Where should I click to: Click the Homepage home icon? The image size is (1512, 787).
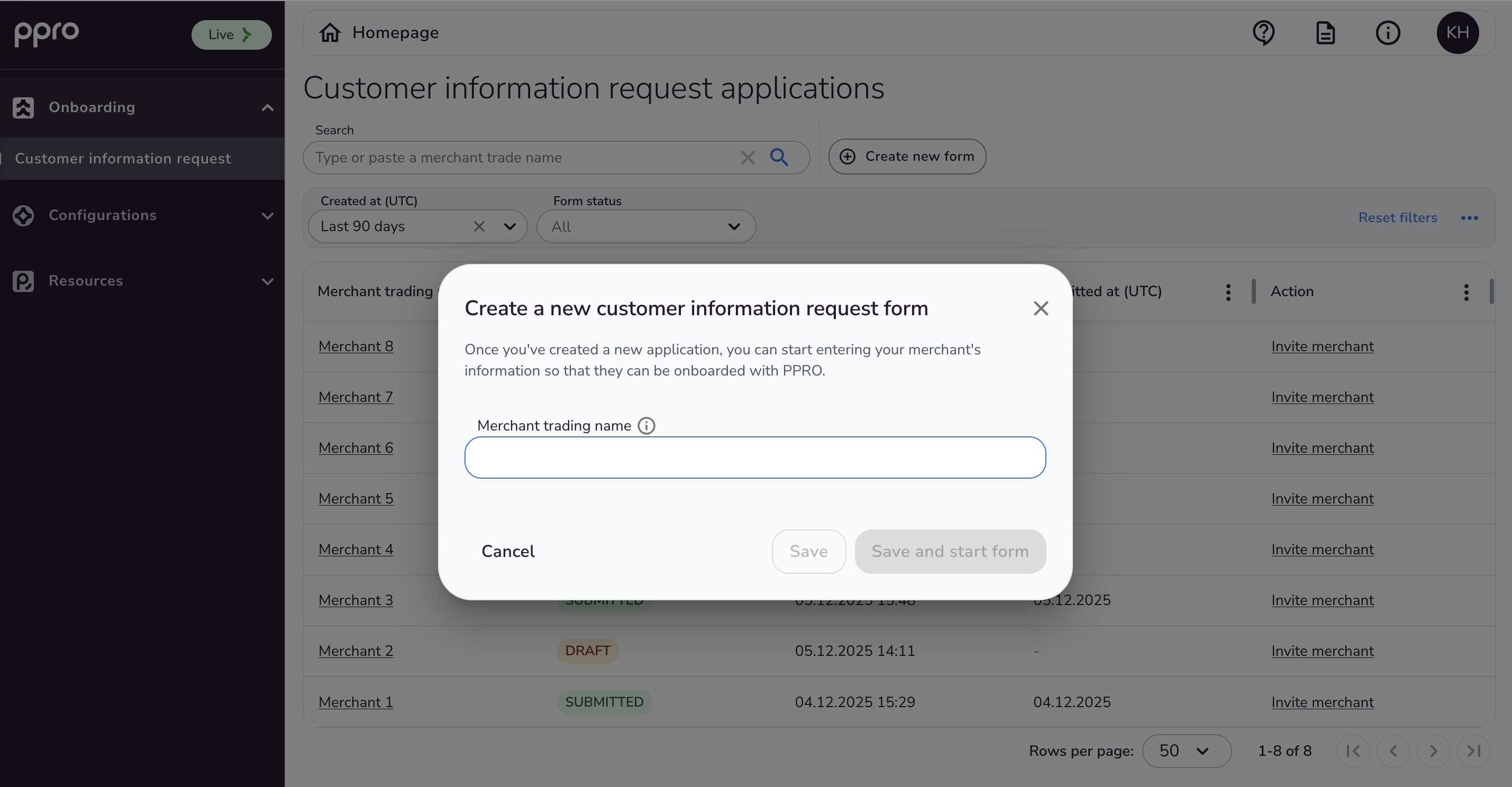(330, 33)
